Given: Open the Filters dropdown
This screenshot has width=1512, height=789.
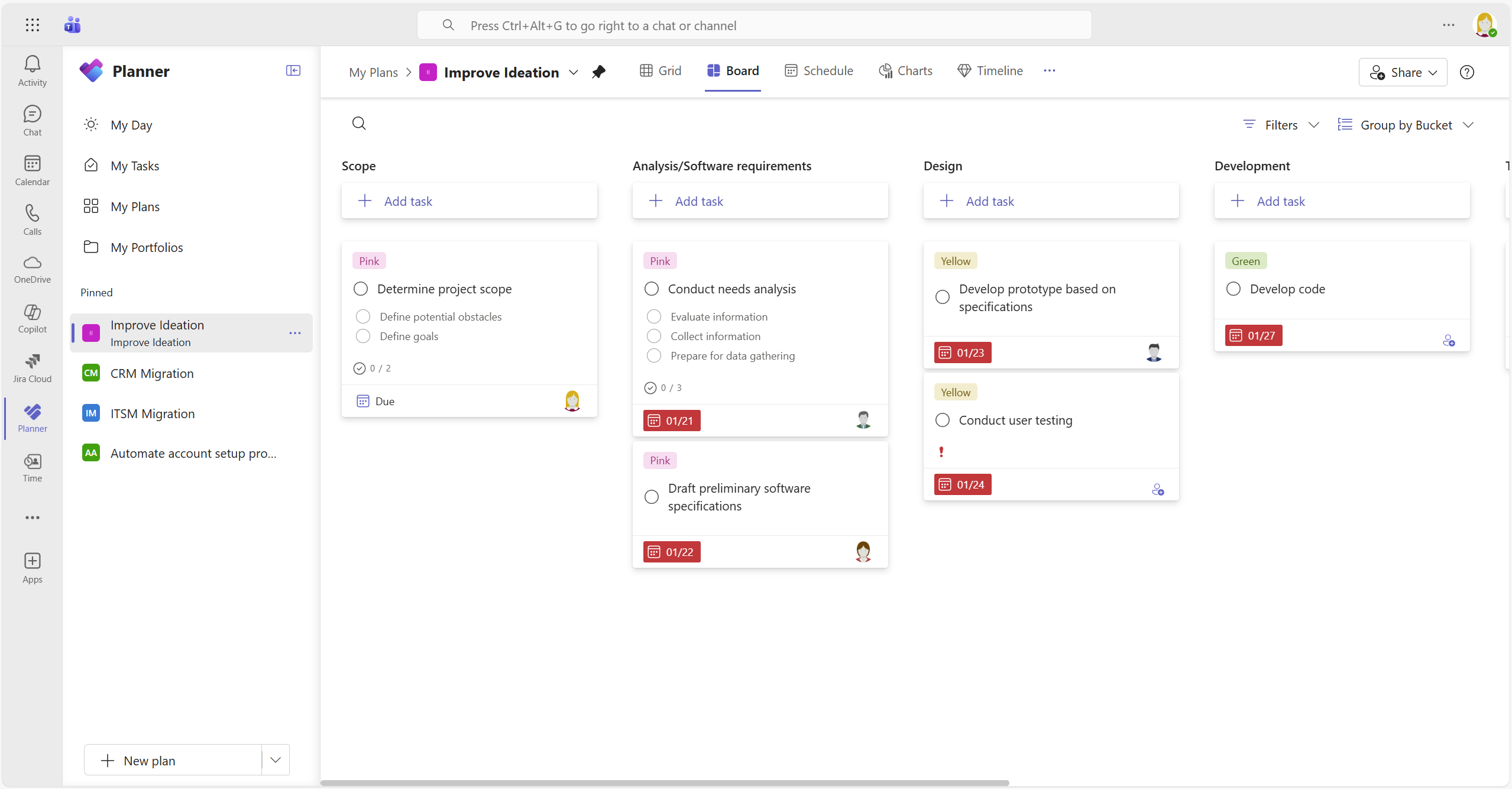Looking at the screenshot, I should [1281, 125].
